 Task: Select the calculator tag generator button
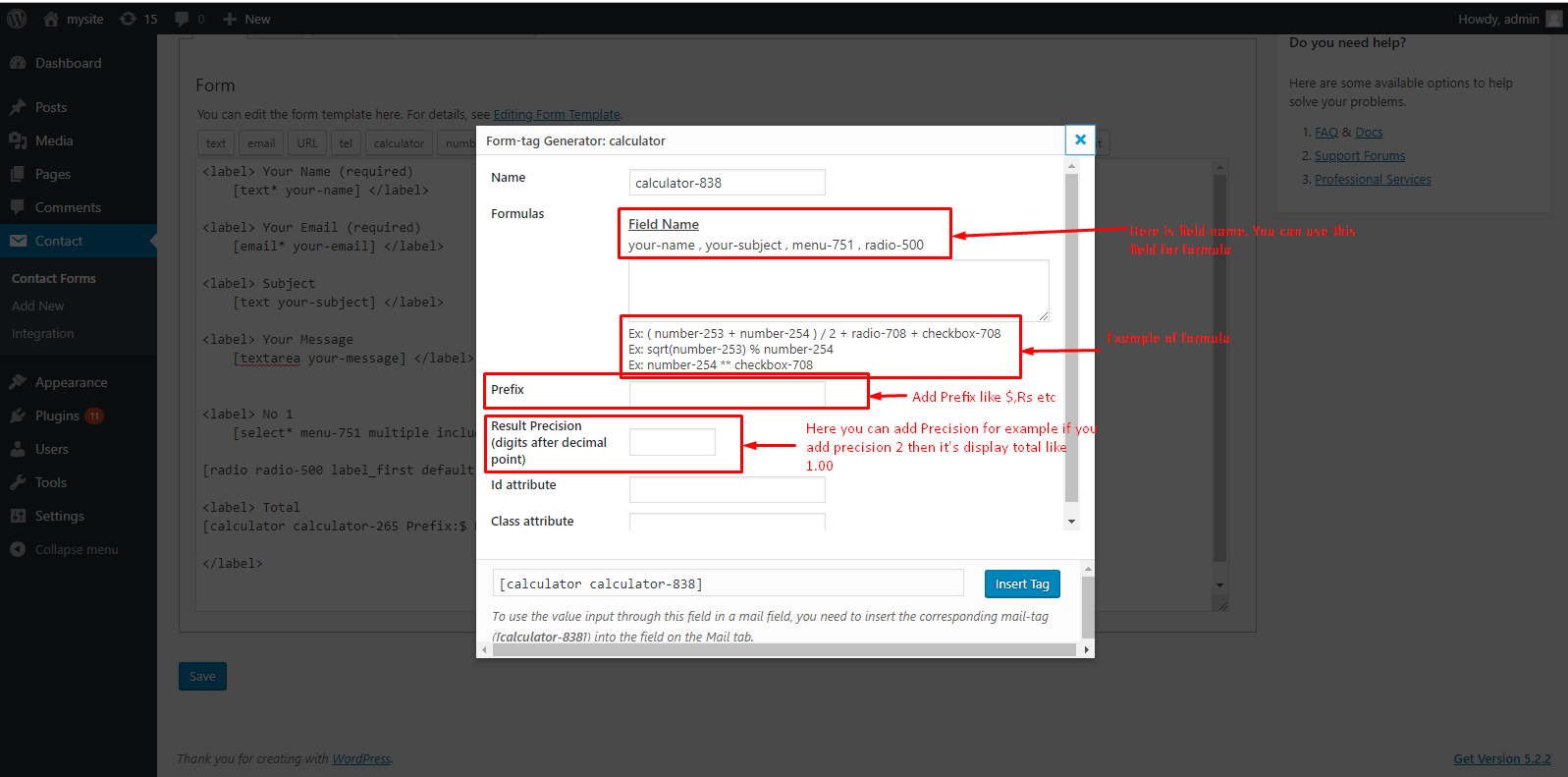click(399, 143)
